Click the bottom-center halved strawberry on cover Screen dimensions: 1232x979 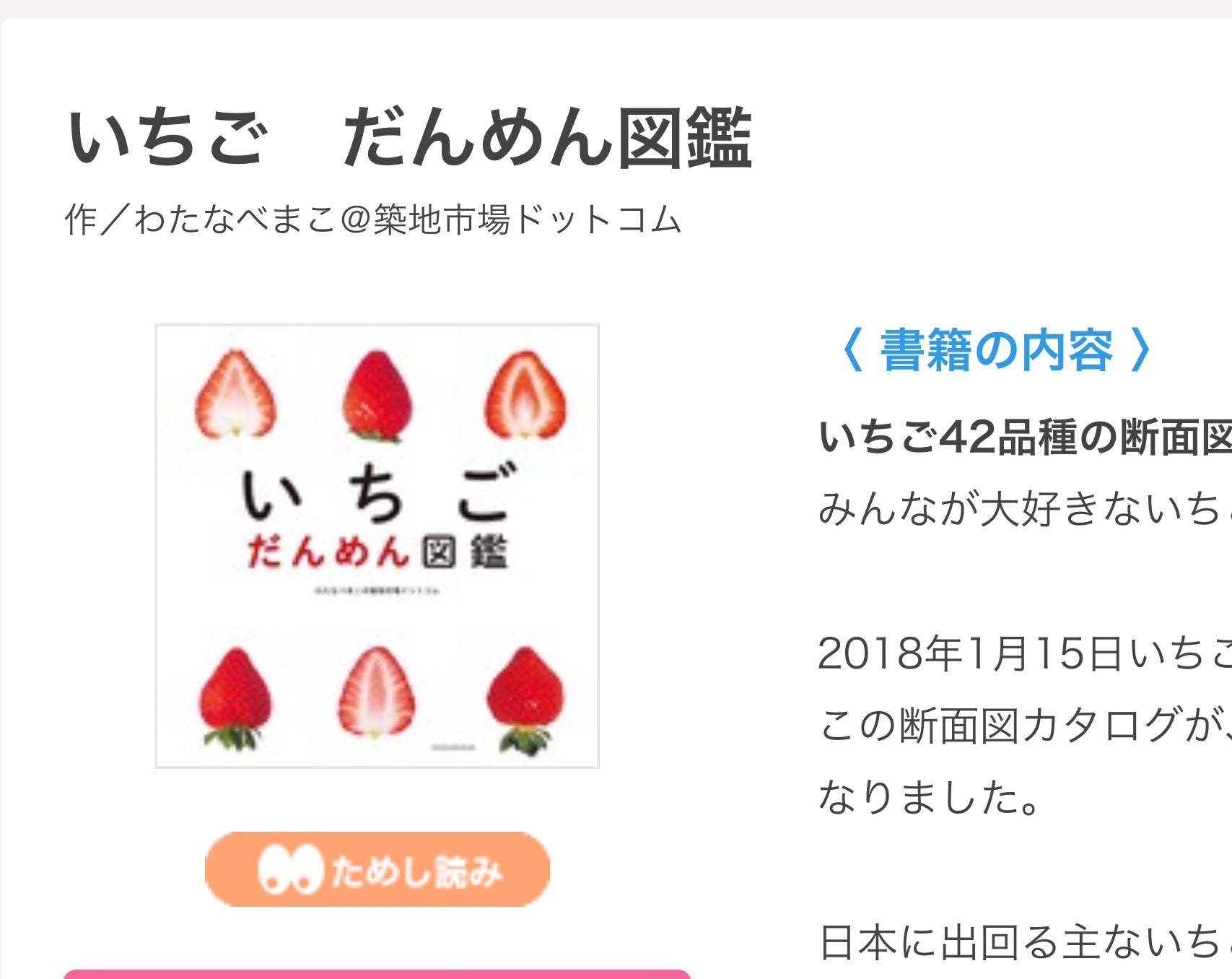376,691
